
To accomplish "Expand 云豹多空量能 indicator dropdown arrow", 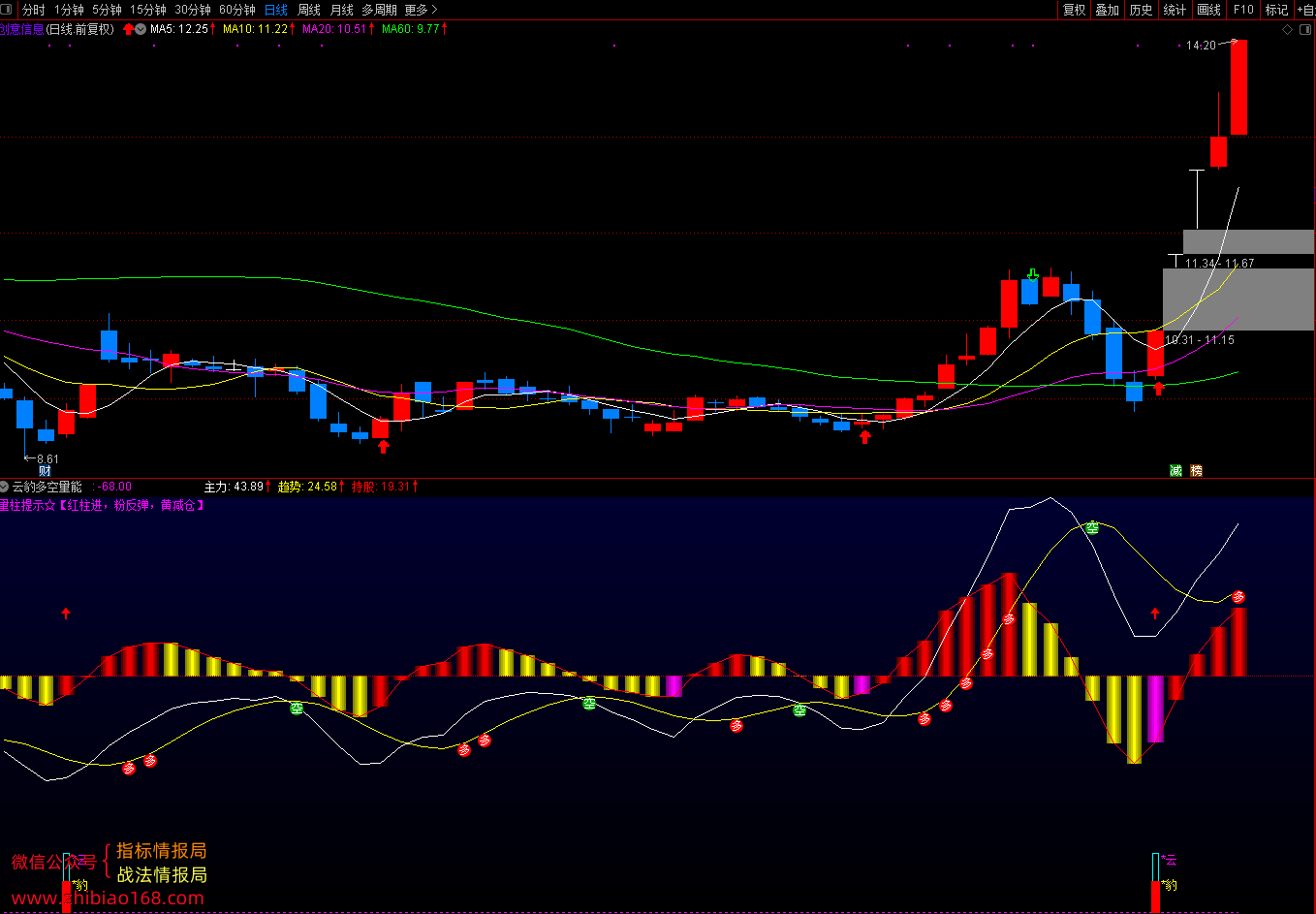I will [x=4, y=487].
